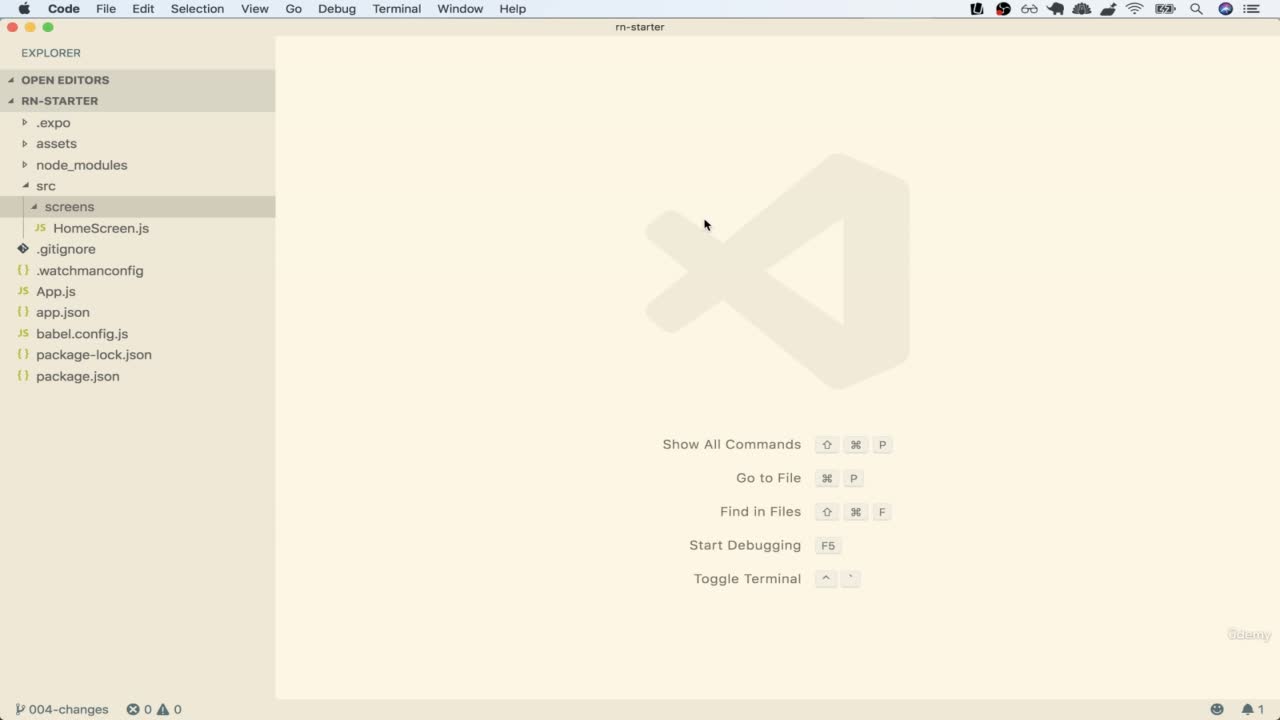This screenshot has width=1280, height=720.
Task: Click the F5 key hint
Action: (828, 546)
